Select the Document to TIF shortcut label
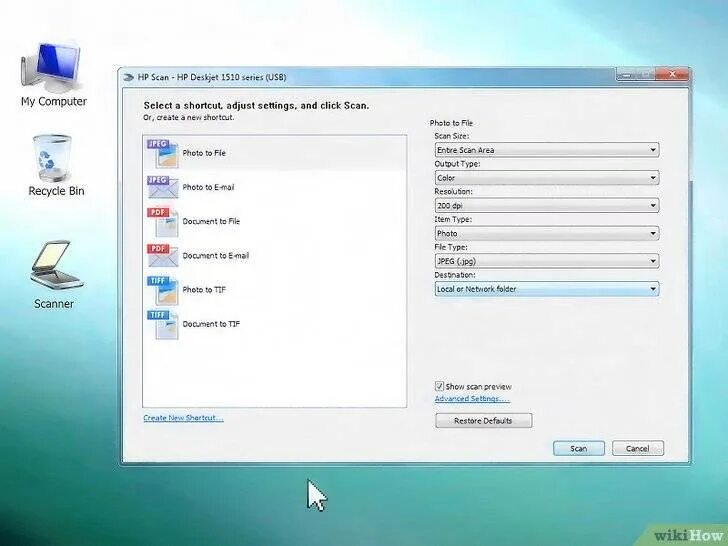The height and width of the screenshot is (546, 728). point(211,324)
